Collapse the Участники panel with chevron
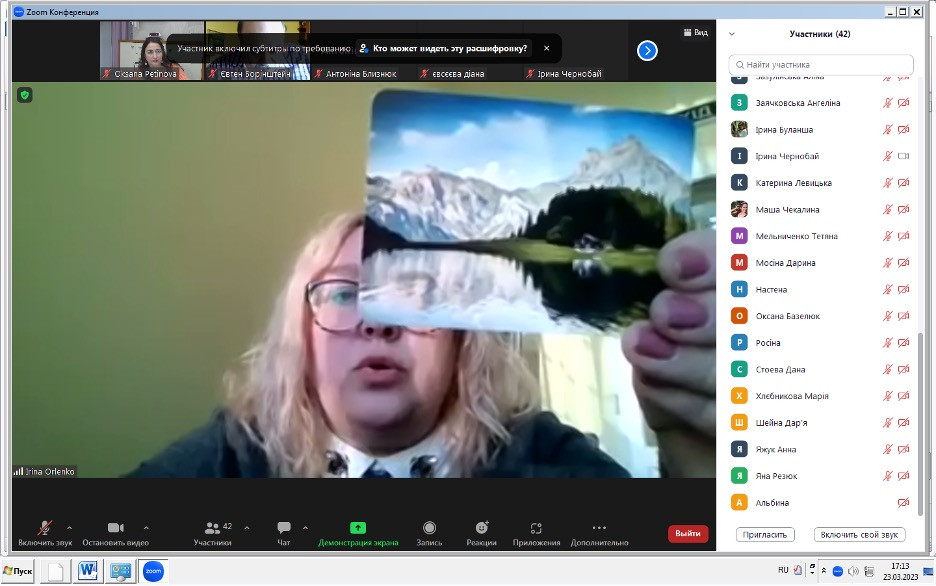This screenshot has width=936, height=586. 732,34
